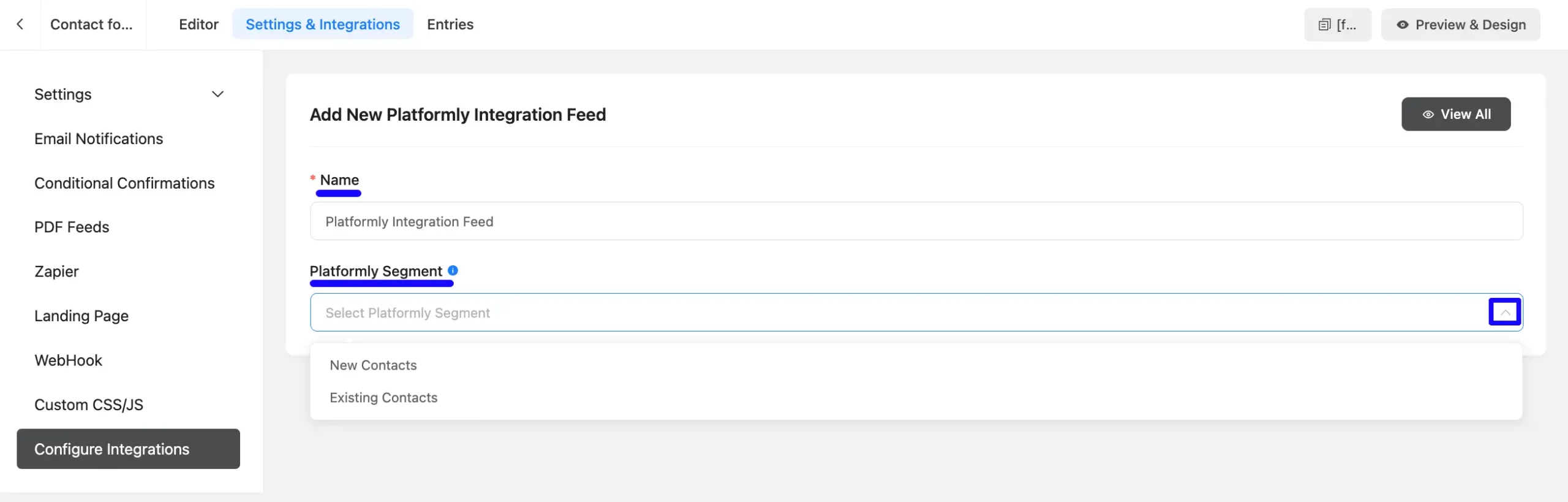Viewport: 1568px width, 502px height.
Task: Switch to the Entries tab
Action: click(450, 25)
